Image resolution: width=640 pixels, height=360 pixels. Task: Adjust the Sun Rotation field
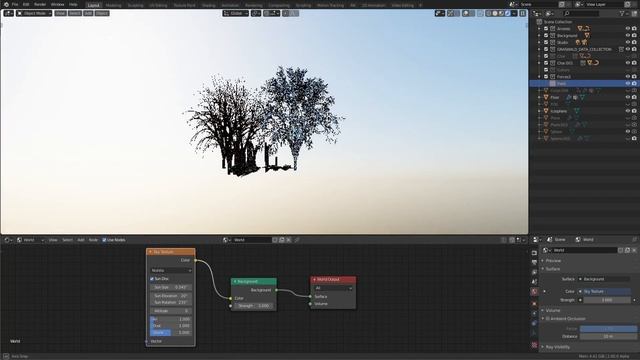(x=171, y=302)
